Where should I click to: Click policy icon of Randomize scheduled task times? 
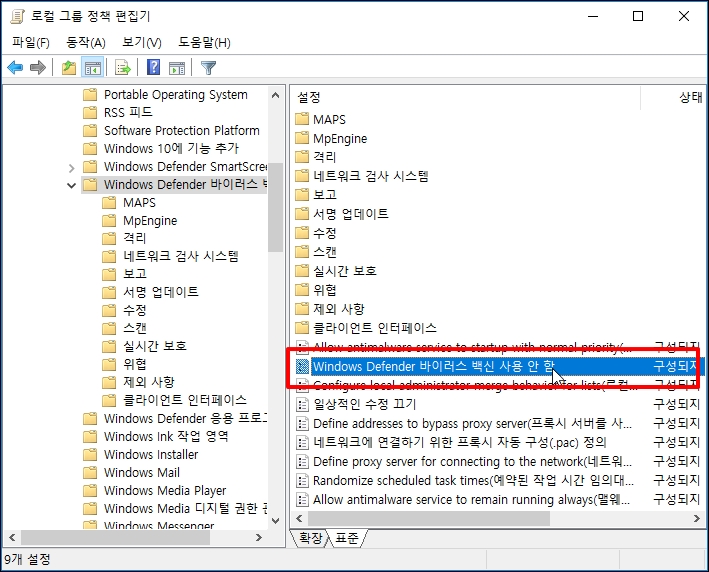click(302, 481)
